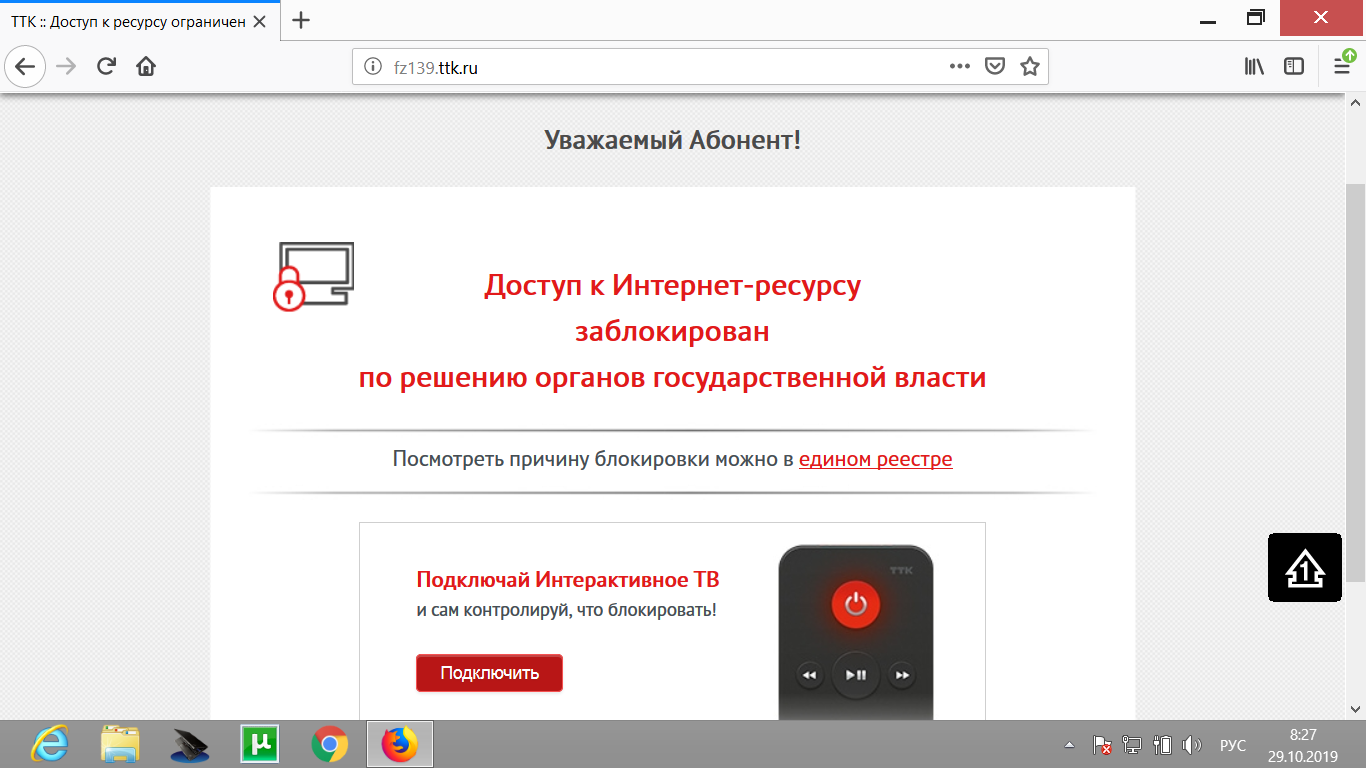Show site information for fz139.ttk.ru

click(x=373, y=67)
